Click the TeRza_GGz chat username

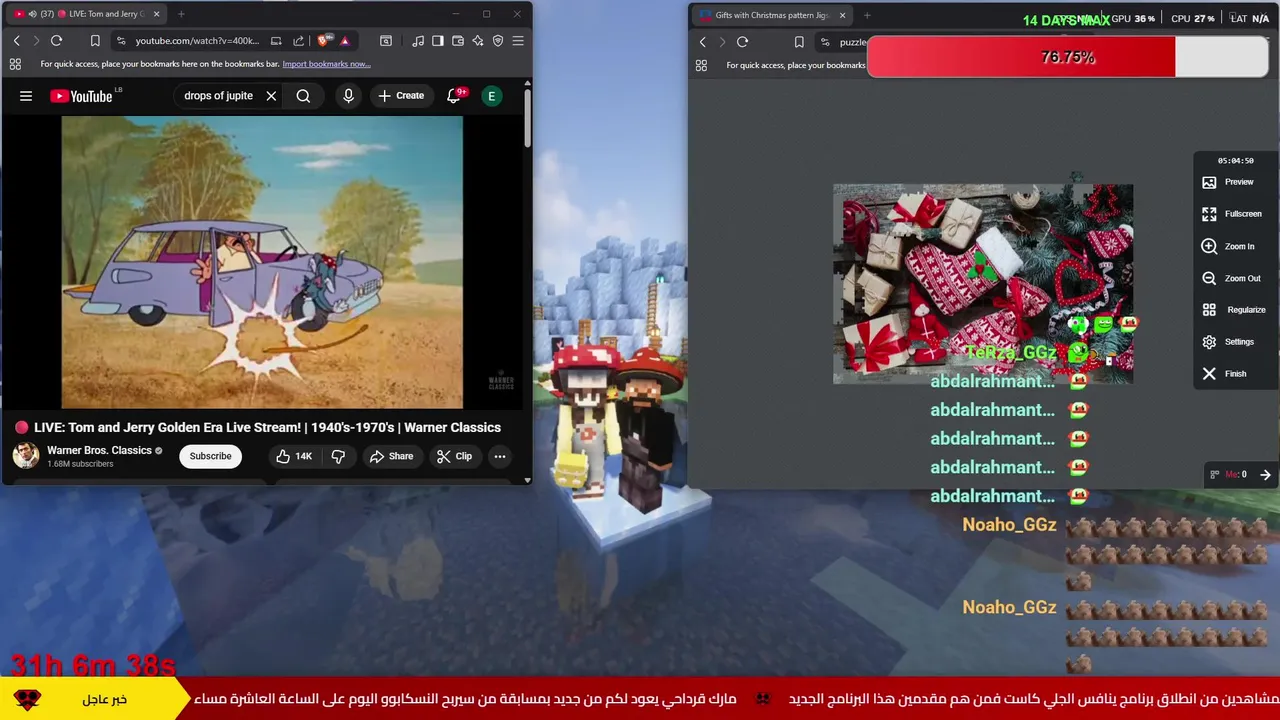1011,352
